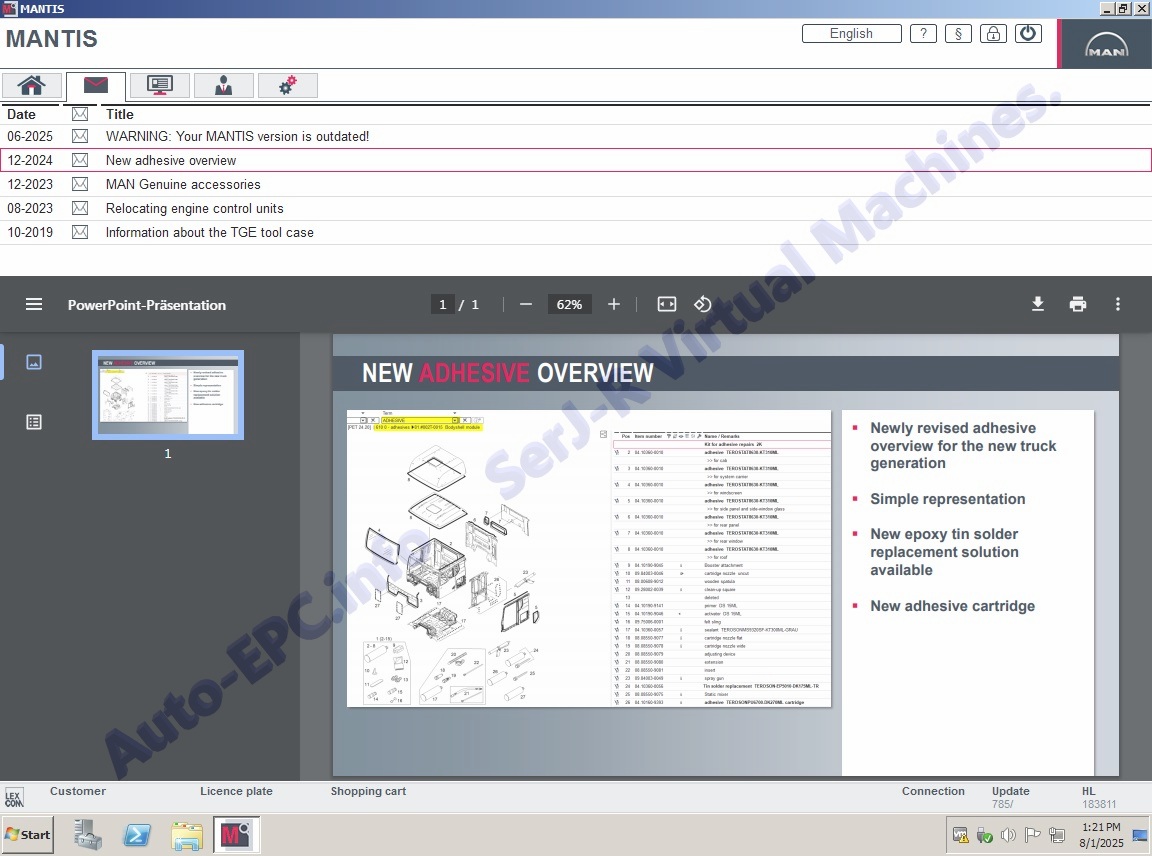Sort messages by Date column
The image size is (1152, 856).
[x=21, y=115]
